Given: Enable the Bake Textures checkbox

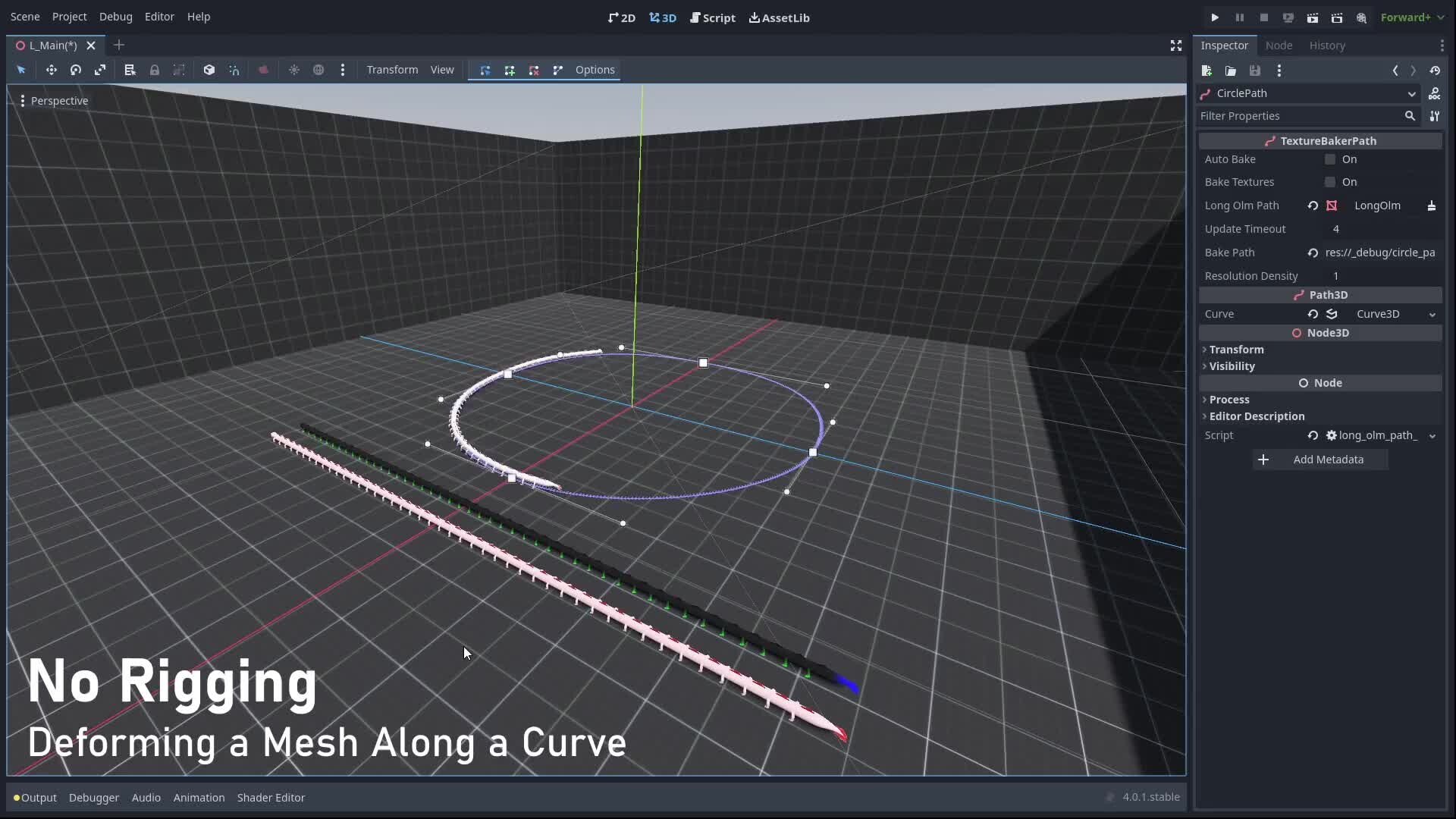Looking at the screenshot, I should click(x=1330, y=182).
